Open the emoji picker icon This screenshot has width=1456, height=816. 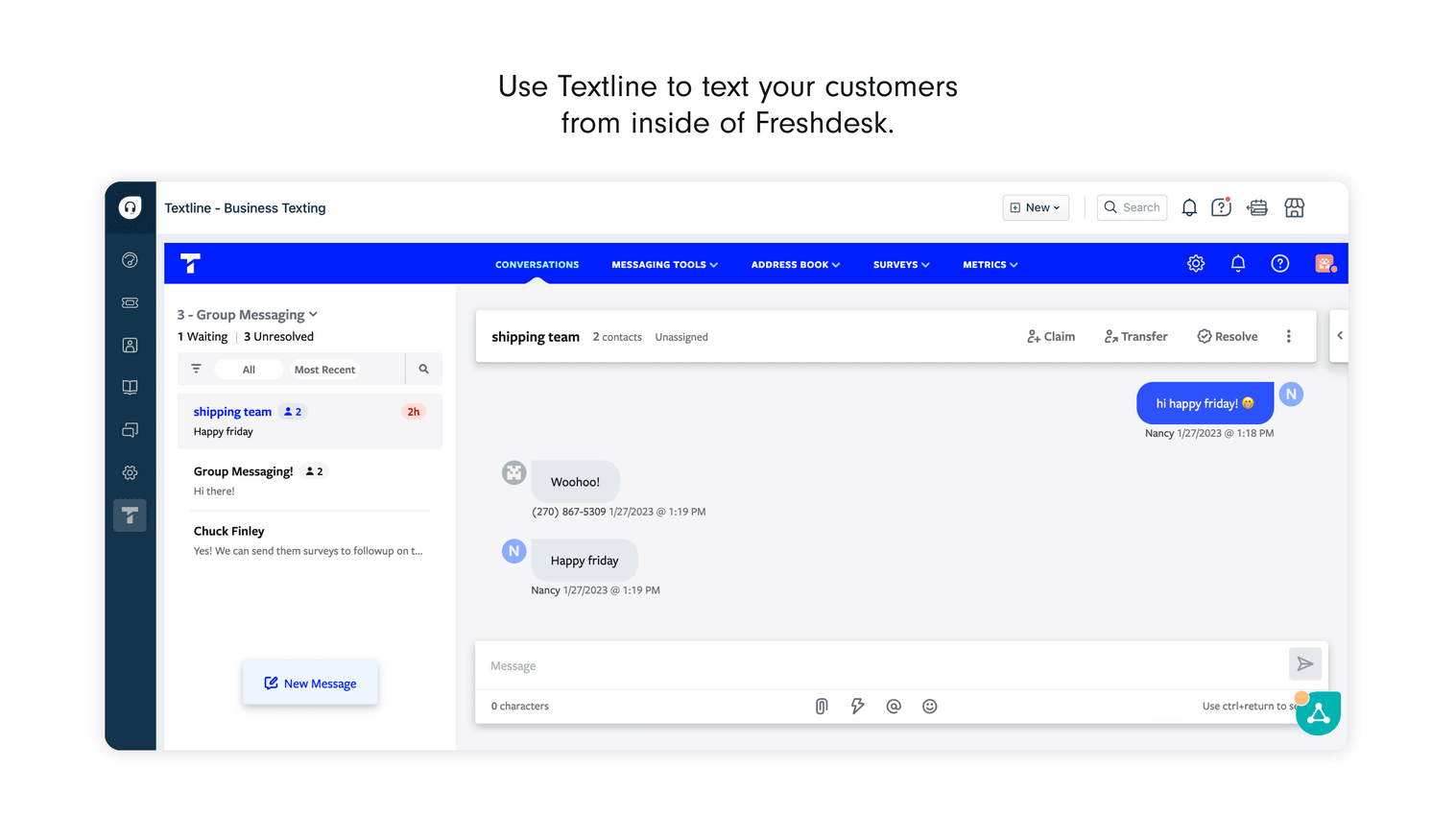pyautogui.click(x=929, y=707)
